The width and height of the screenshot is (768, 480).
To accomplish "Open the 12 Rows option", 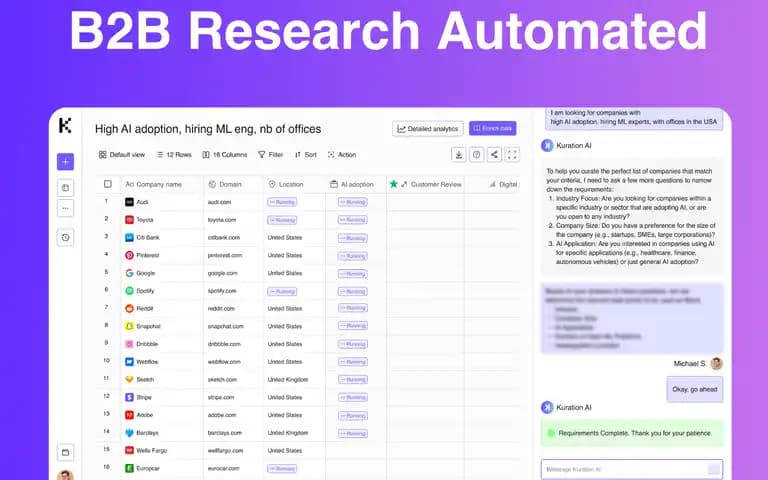I will pyautogui.click(x=174, y=155).
